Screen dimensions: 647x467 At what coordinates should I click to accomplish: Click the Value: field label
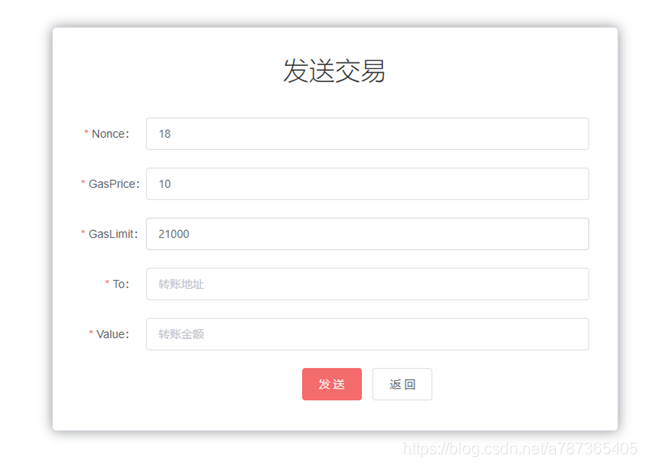pos(113,334)
